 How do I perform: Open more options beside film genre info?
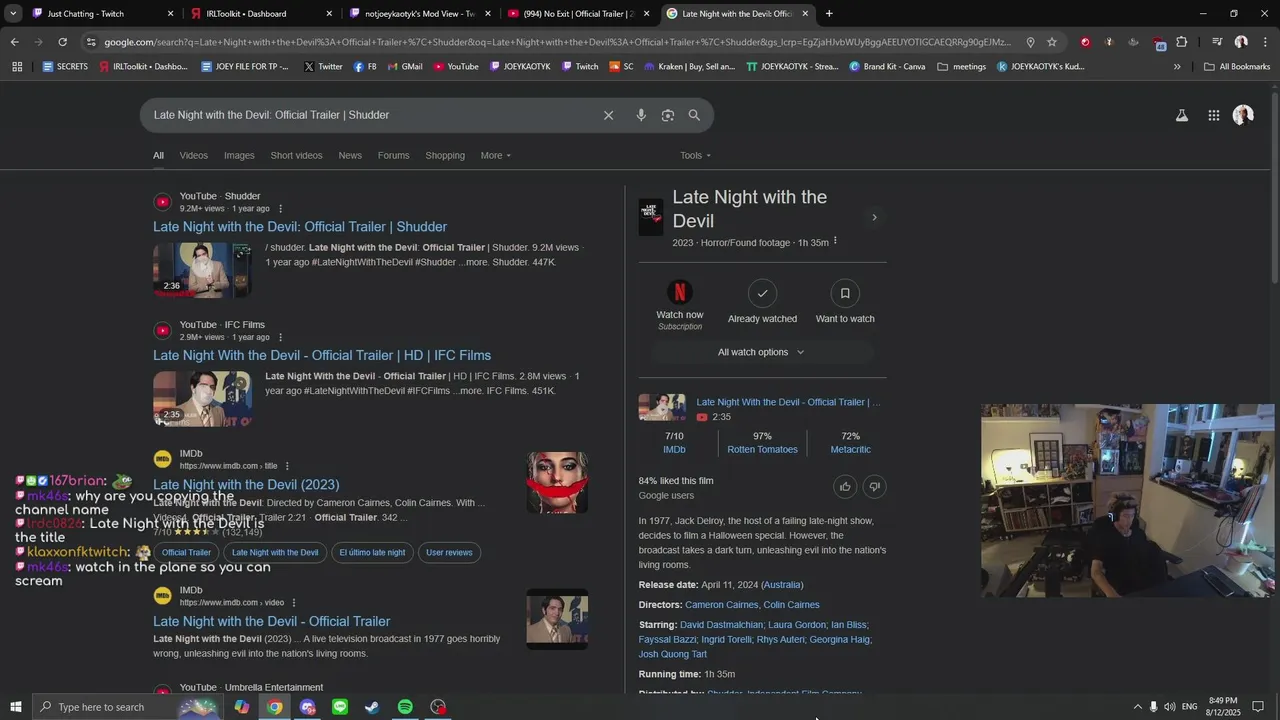click(x=835, y=241)
